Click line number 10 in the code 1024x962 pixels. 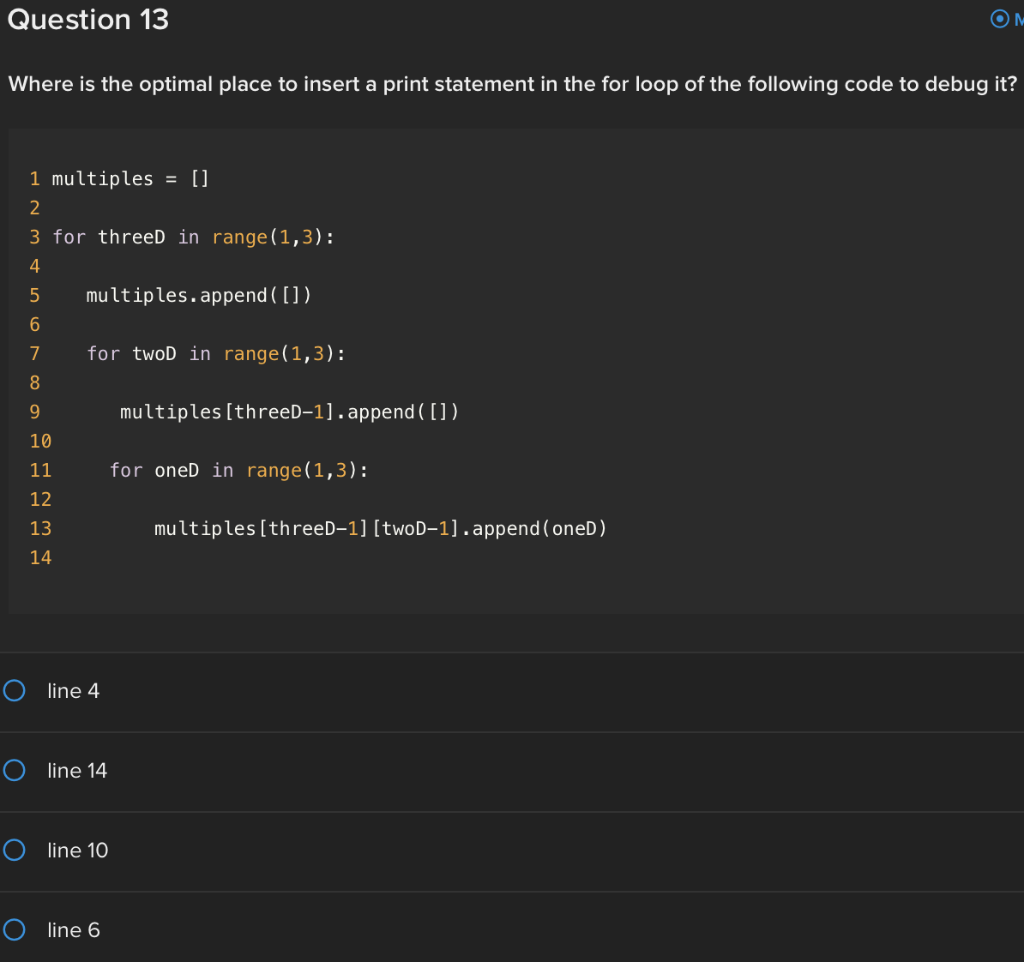click(x=40, y=441)
